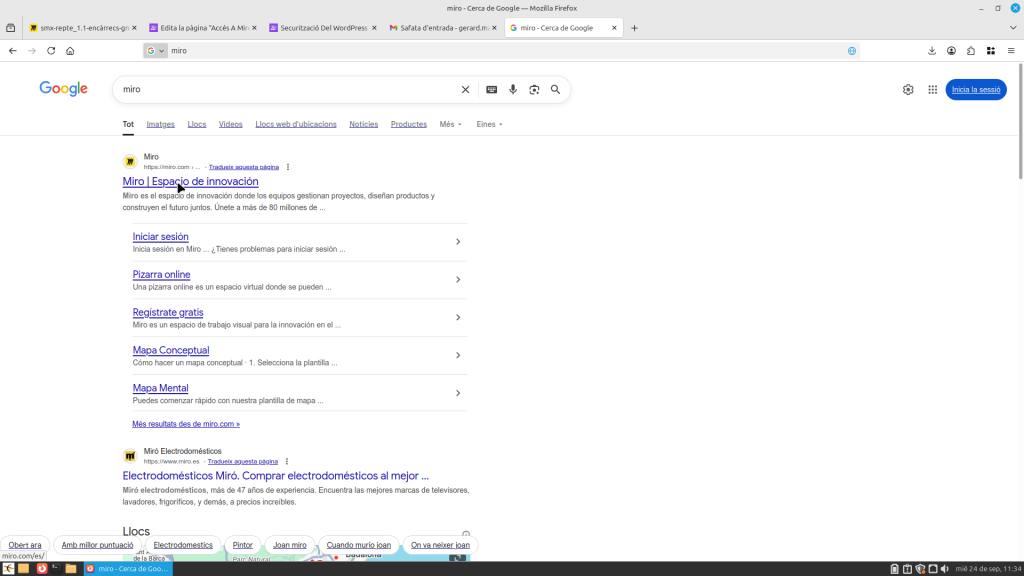1024x576 pixels.
Task: Open search by image camera icon
Action: click(x=534, y=89)
